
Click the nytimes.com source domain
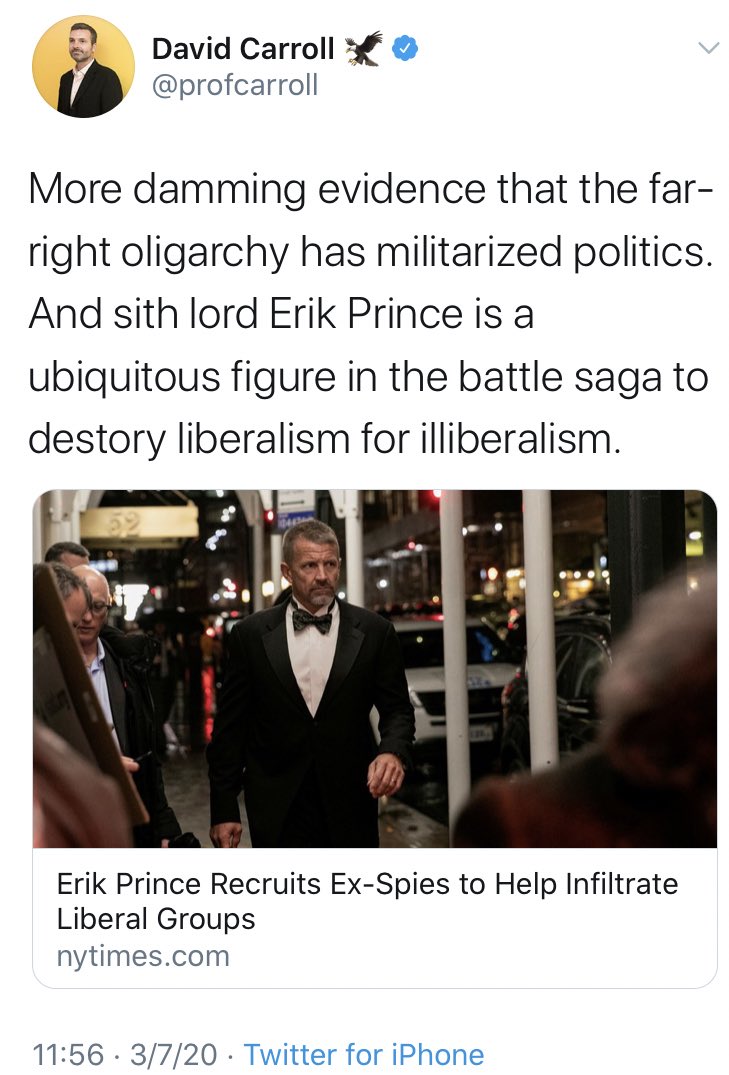pyautogui.click(x=143, y=956)
